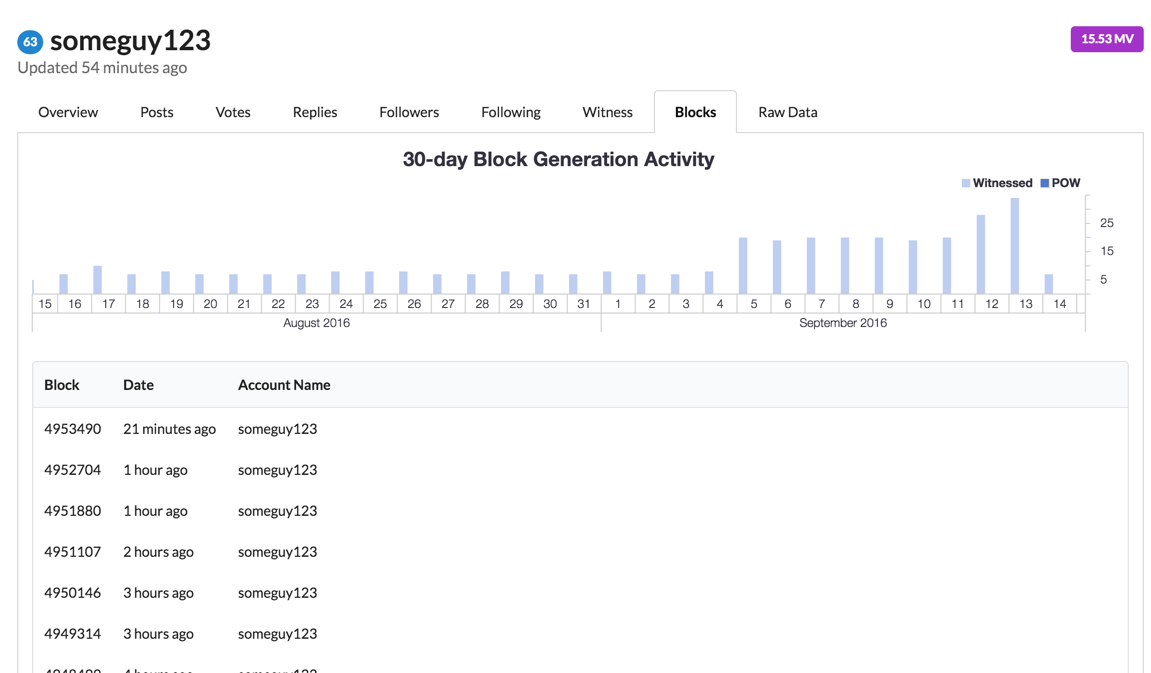1151x673 pixels.
Task: Show the Followers tab
Action: point(409,112)
